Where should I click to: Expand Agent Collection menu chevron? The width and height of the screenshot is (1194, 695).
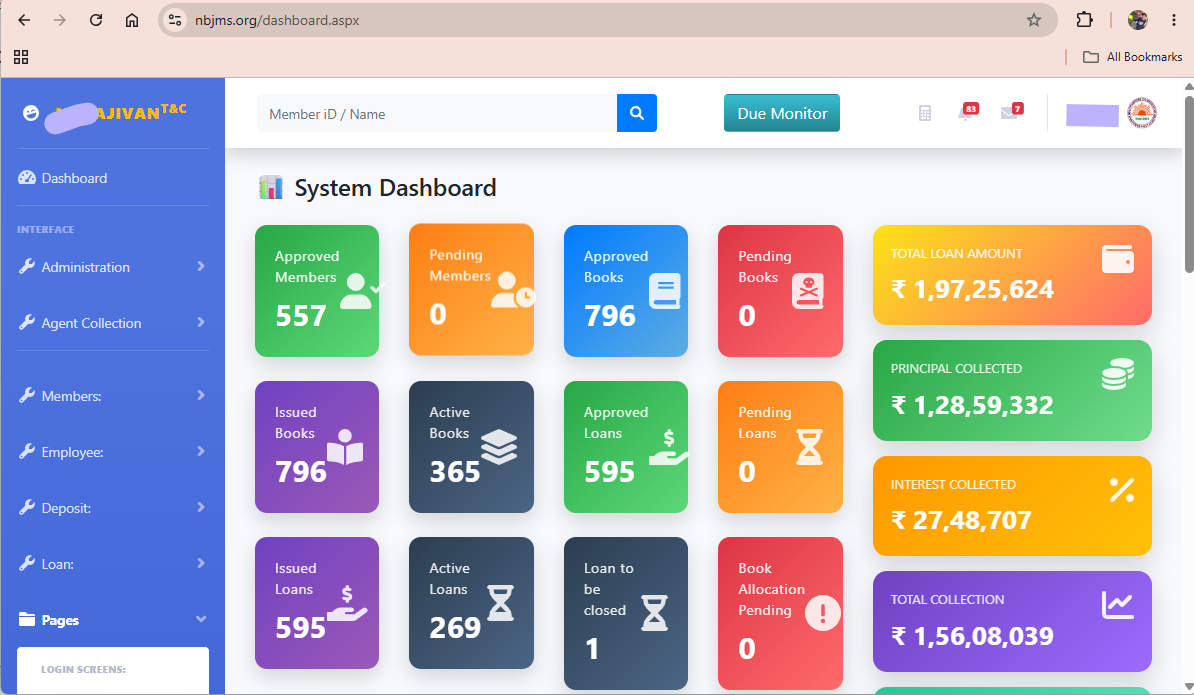click(x=201, y=323)
